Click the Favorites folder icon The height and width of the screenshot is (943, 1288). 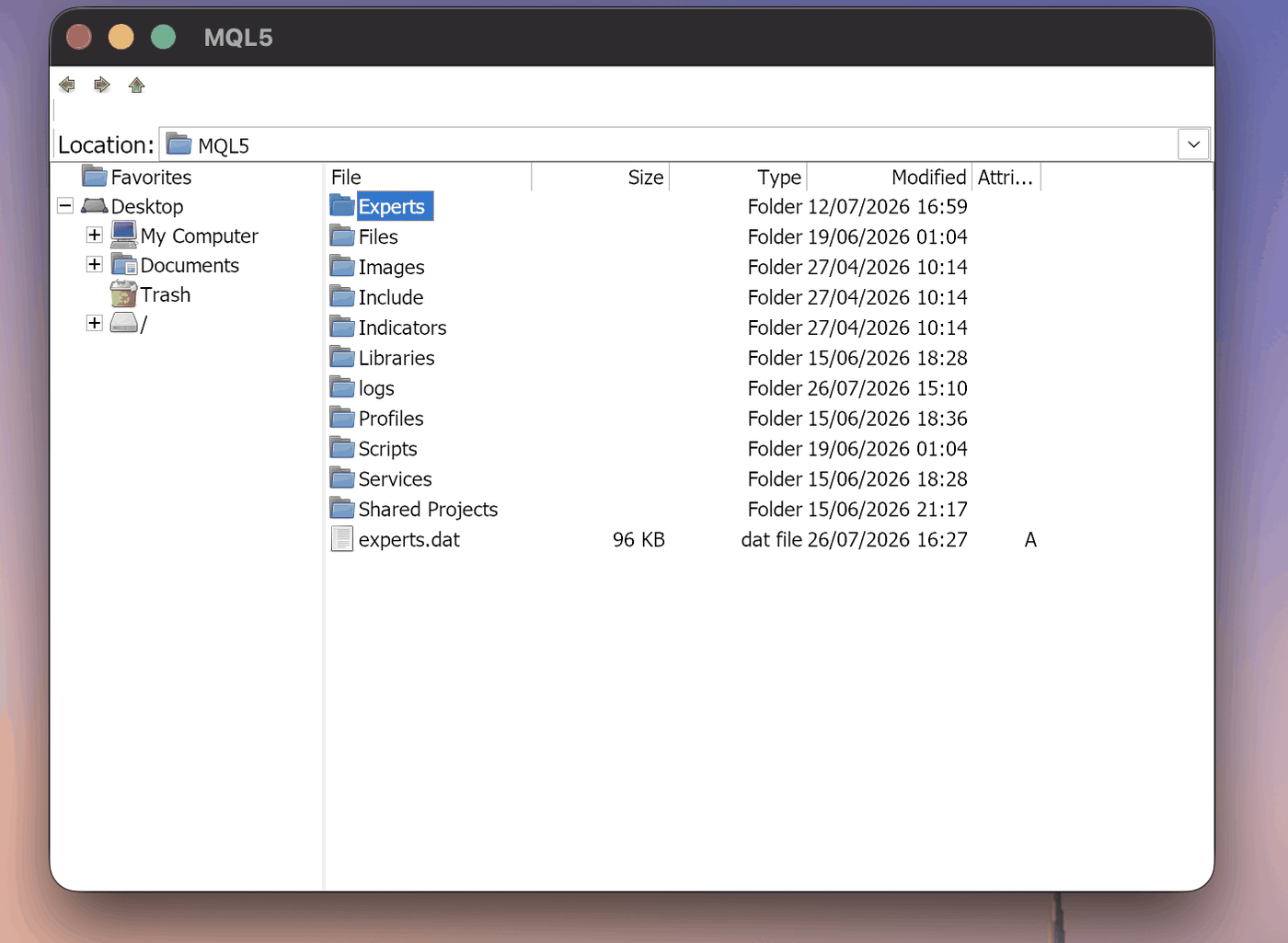[94, 176]
